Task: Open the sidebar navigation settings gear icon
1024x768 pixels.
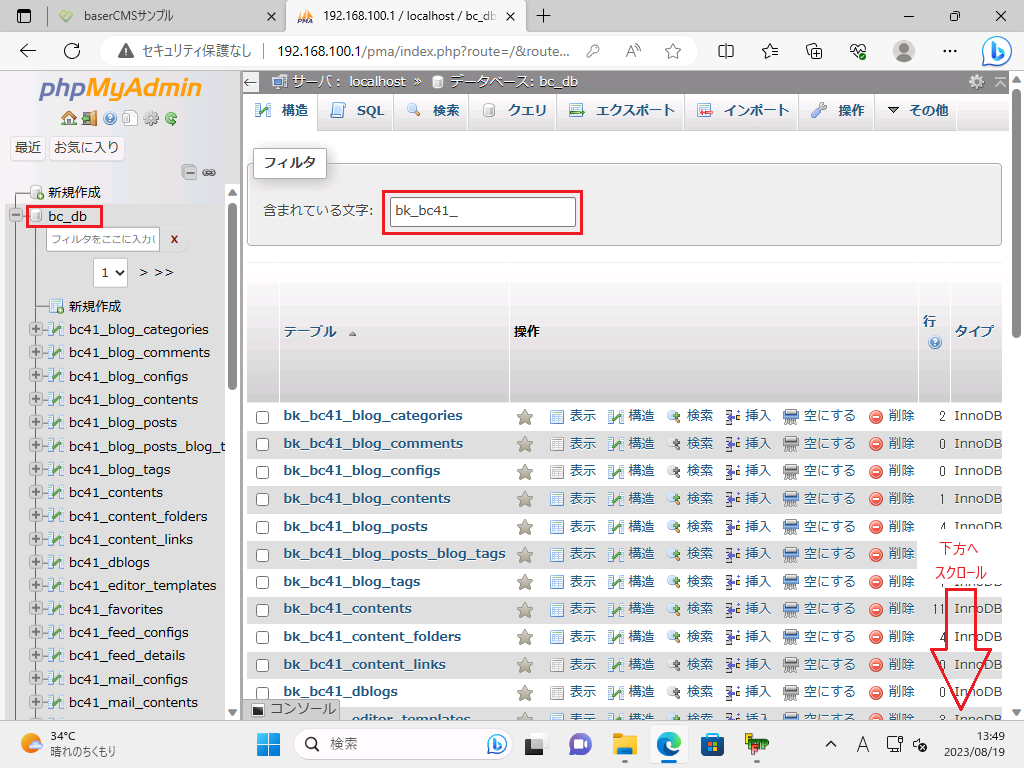Action: tap(151, 118)
